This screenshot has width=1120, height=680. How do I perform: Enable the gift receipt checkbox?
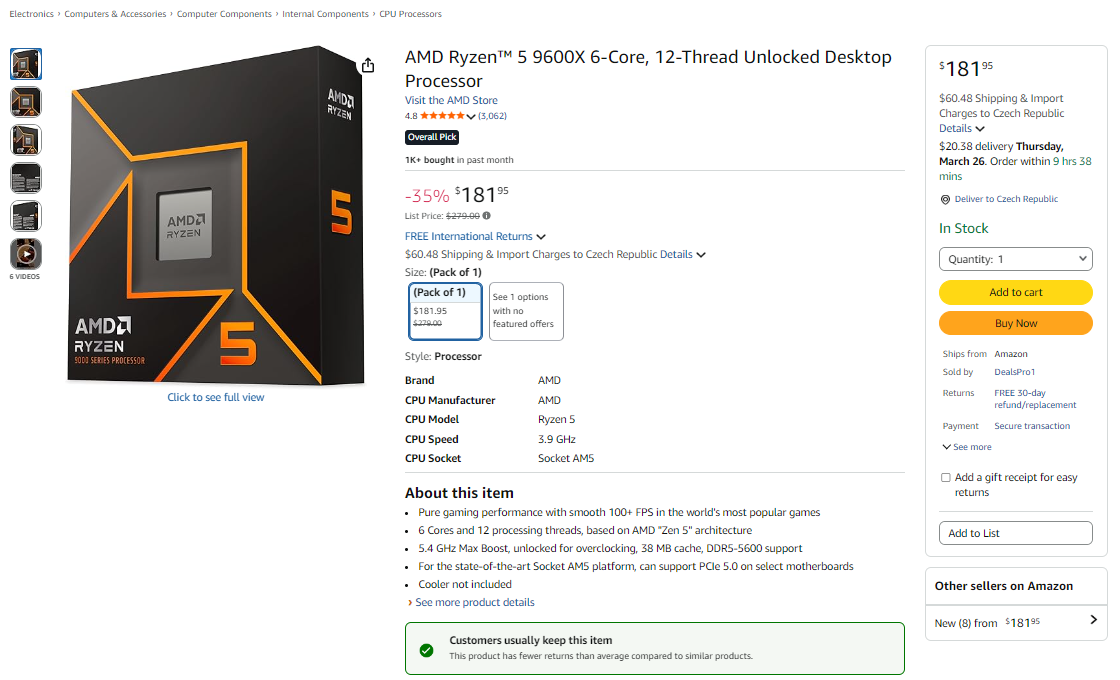coord(946,478)
